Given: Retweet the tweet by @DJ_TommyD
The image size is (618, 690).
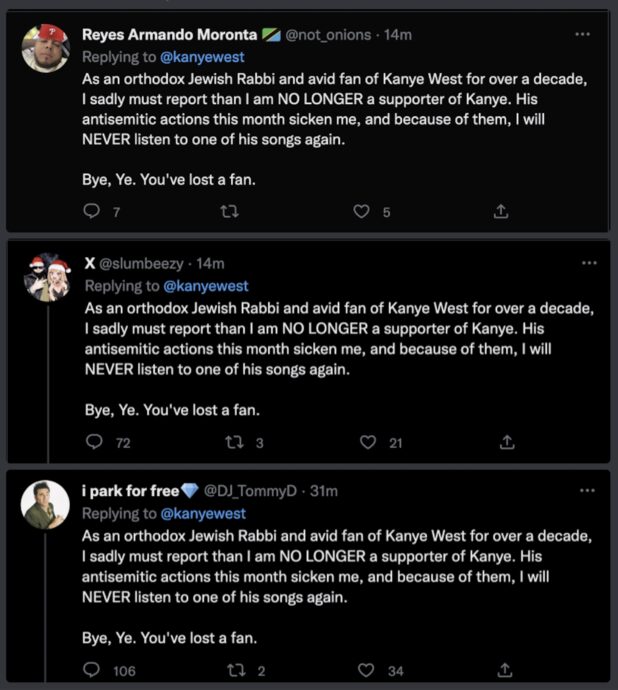Looking at the screenshot, I should point(238,670).
